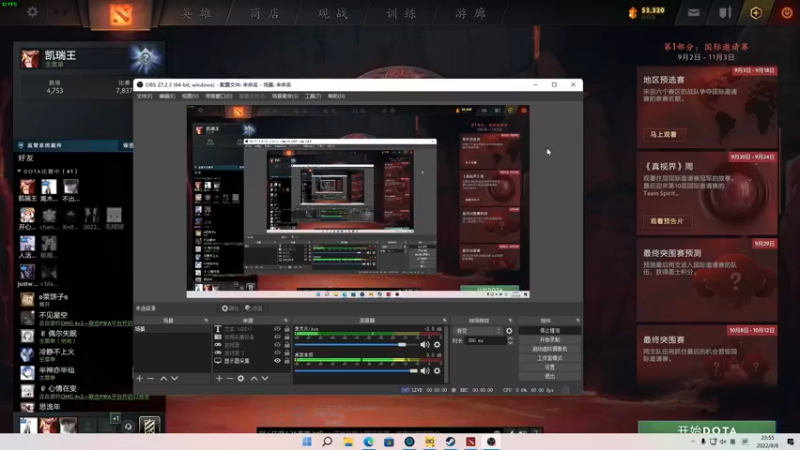Switch to Dota 2 taskbar icon
The height and width of the screenshot is (450, 800).
click(470, 441)
